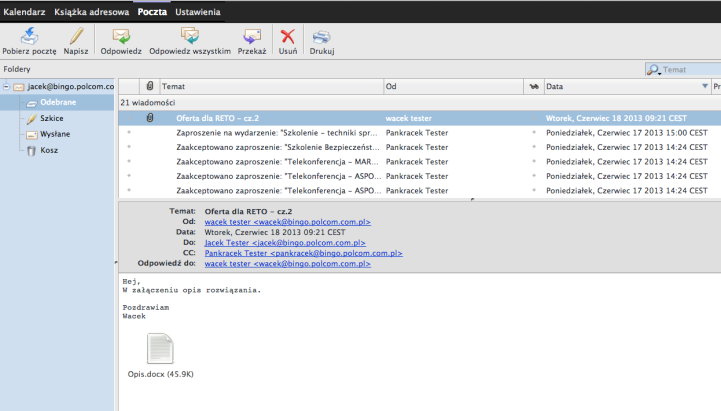Open Zaakceptowano zaproszenie: Telekonferencja – MAR message
Viewport: 721px width, 411px height.
click(277, 162)
